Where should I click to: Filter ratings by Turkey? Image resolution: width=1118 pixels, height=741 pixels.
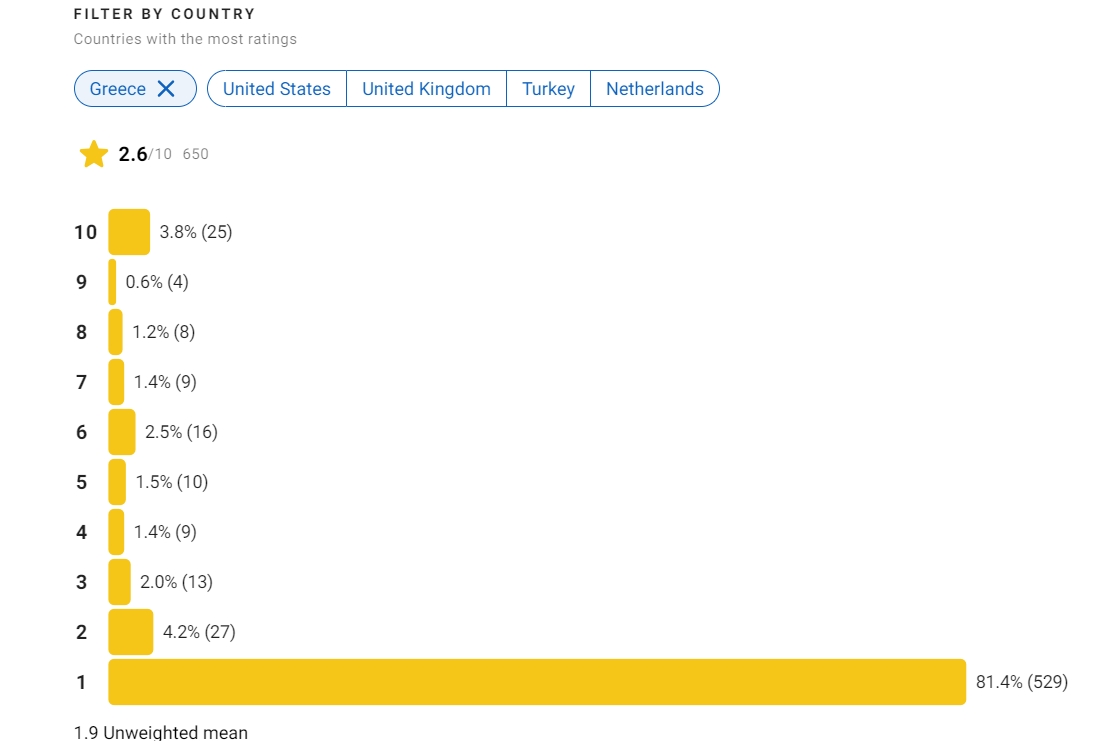[x=548, y=89]
